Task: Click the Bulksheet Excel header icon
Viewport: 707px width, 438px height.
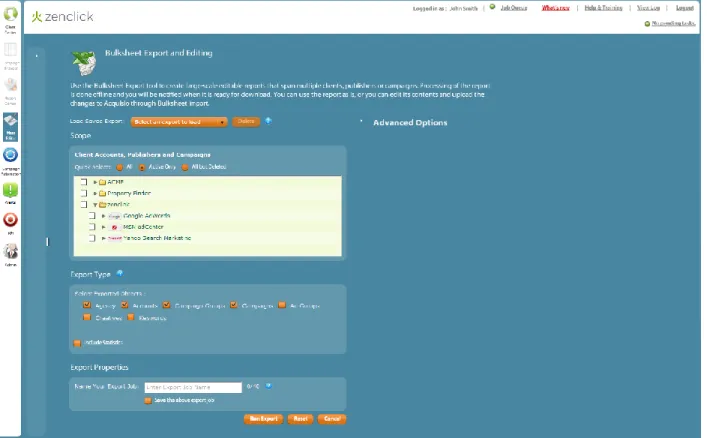Action: coord(84,62)
